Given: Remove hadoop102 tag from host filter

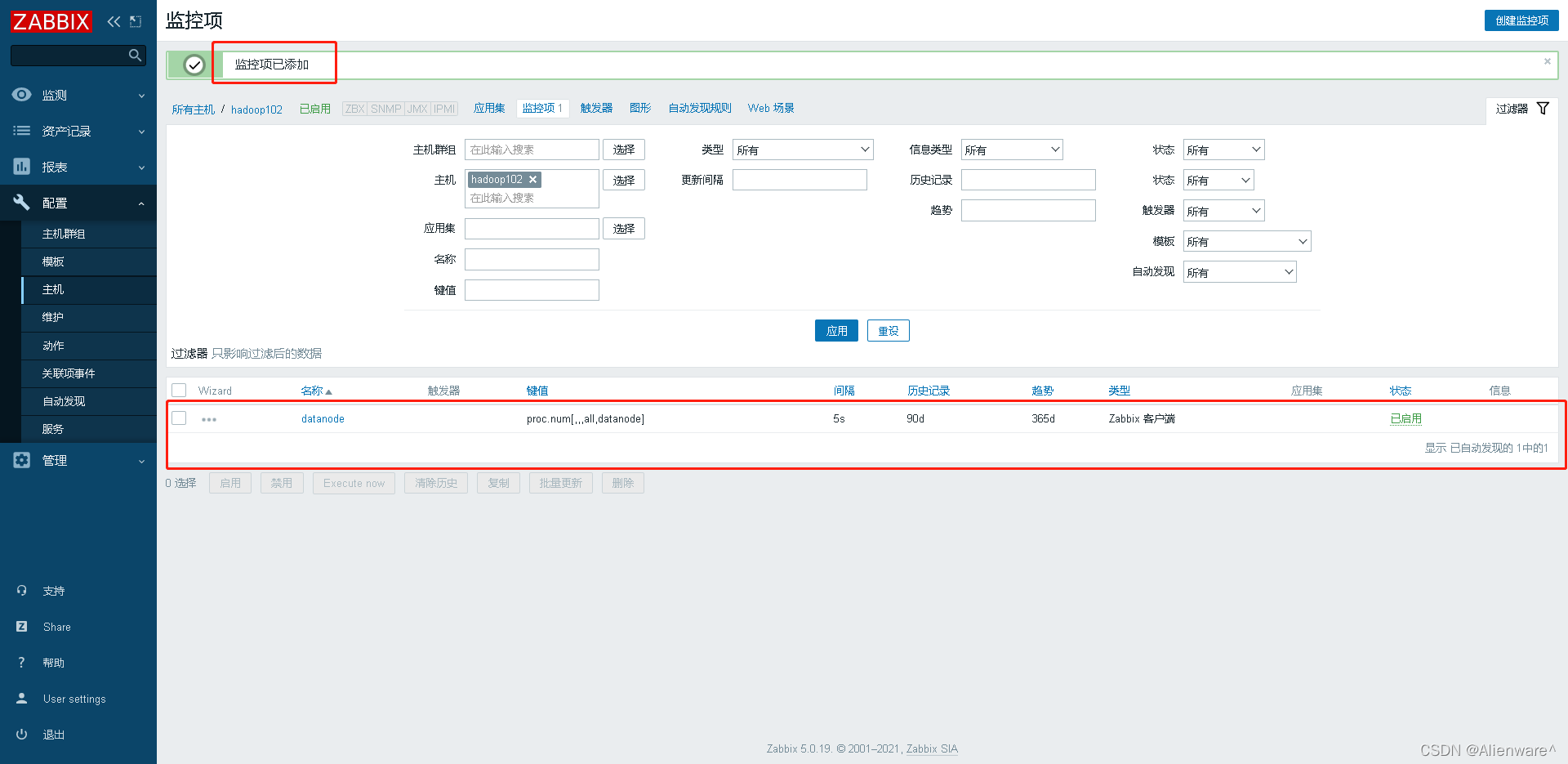Looking at the screenshot, I should tap(532, 179).
